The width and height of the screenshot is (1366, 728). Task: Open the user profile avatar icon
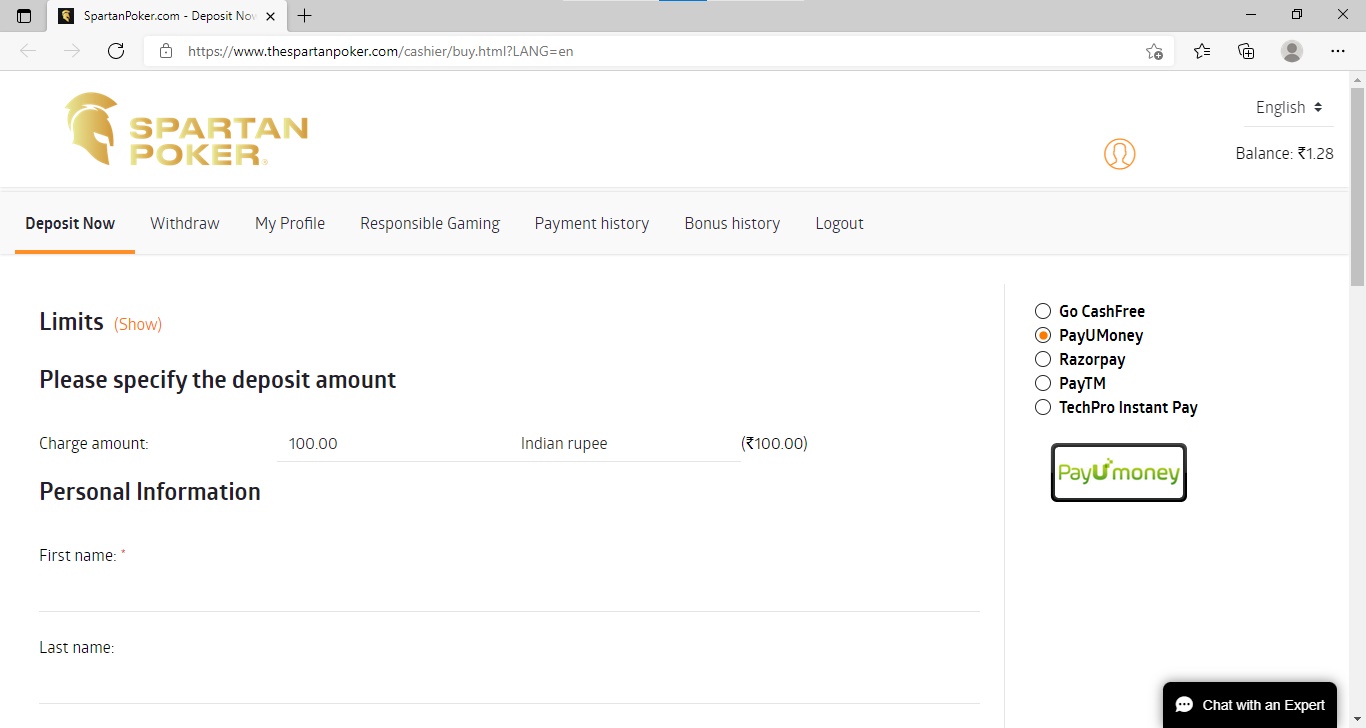pos(1119,154)
